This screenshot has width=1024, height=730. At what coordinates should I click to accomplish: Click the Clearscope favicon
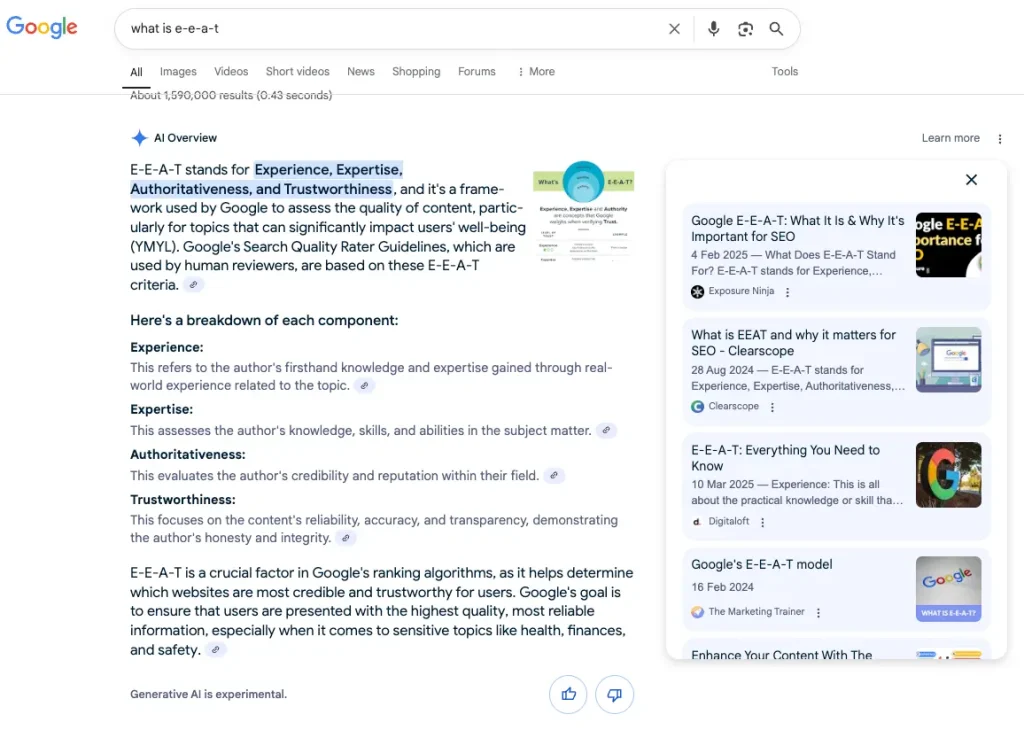tap(697, 406)
